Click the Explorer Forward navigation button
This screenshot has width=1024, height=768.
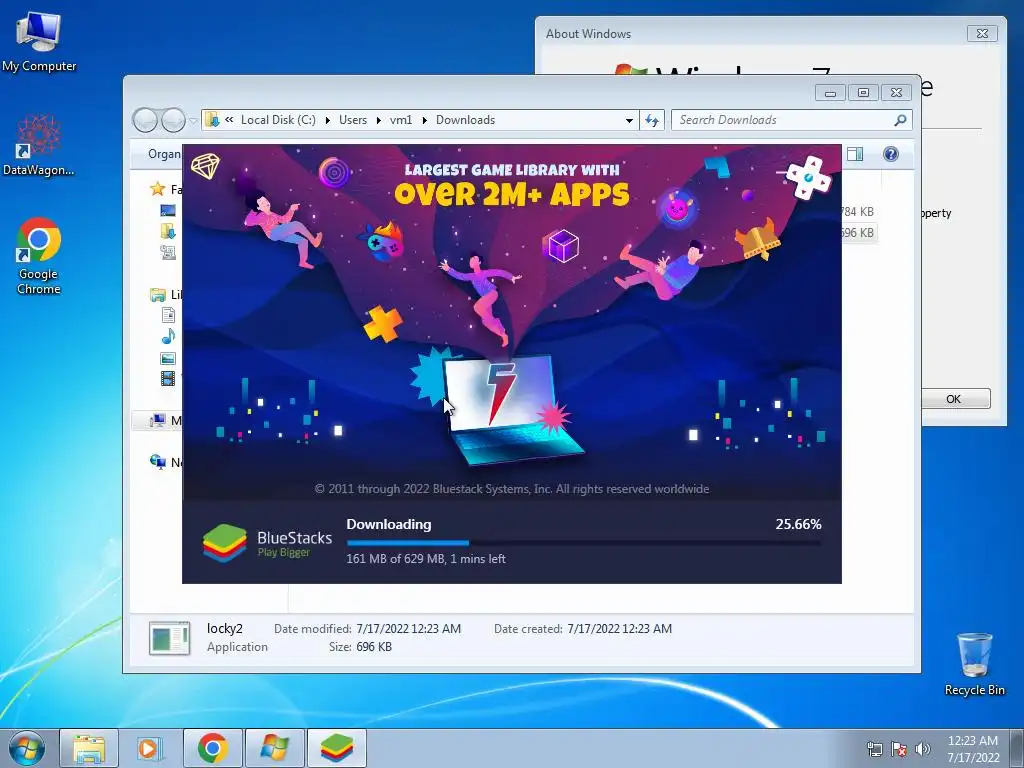point(173,120)
